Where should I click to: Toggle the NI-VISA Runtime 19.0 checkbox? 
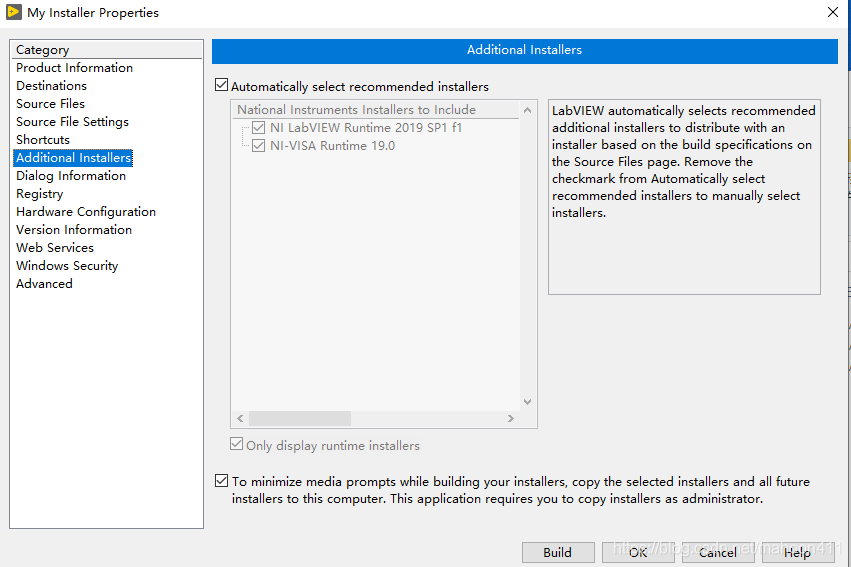(x=258, y=146)
